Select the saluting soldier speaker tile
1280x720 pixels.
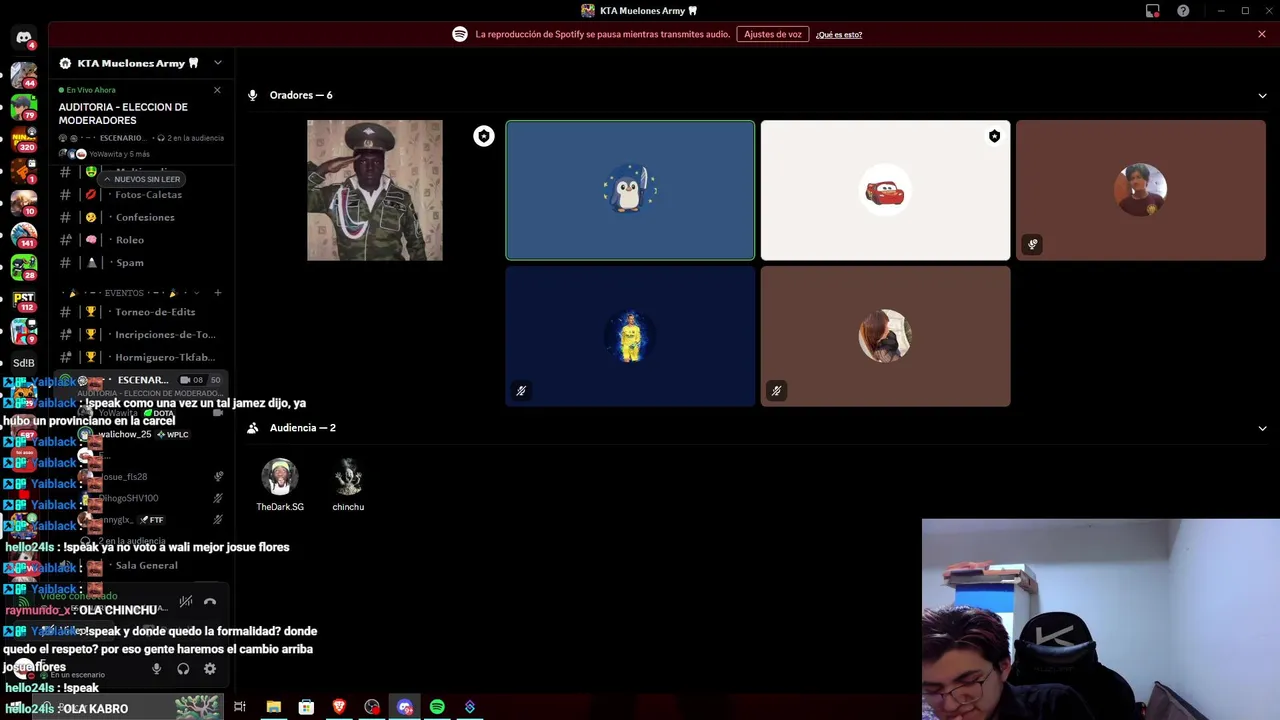click(x=375, y=190)
